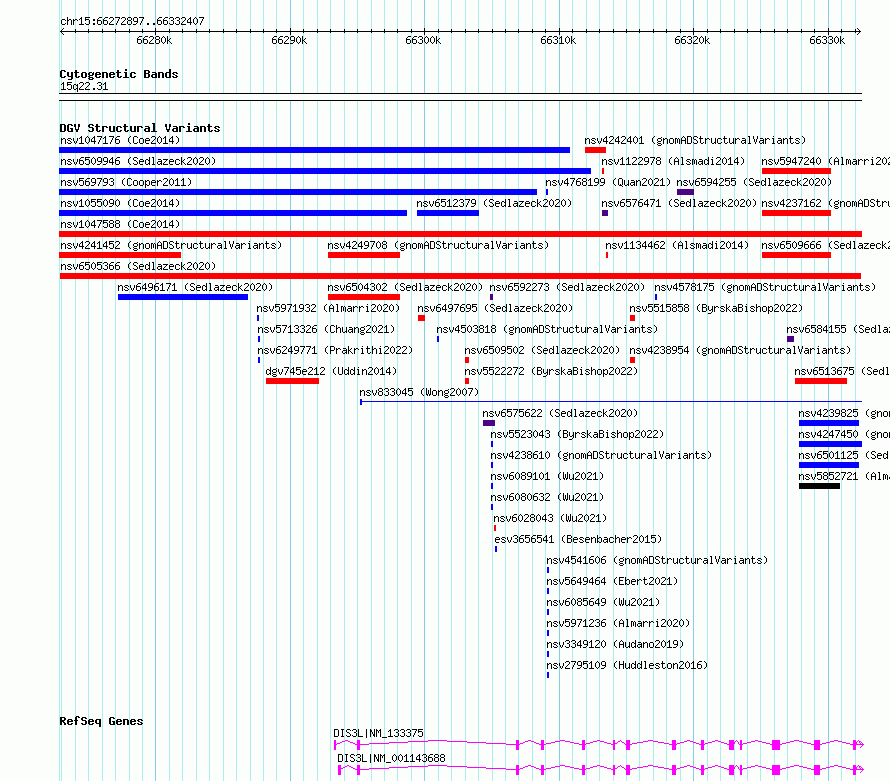Click the nsv1047176 (Coe2014) blue variant bar
The image size is (890, 781).
314,150
